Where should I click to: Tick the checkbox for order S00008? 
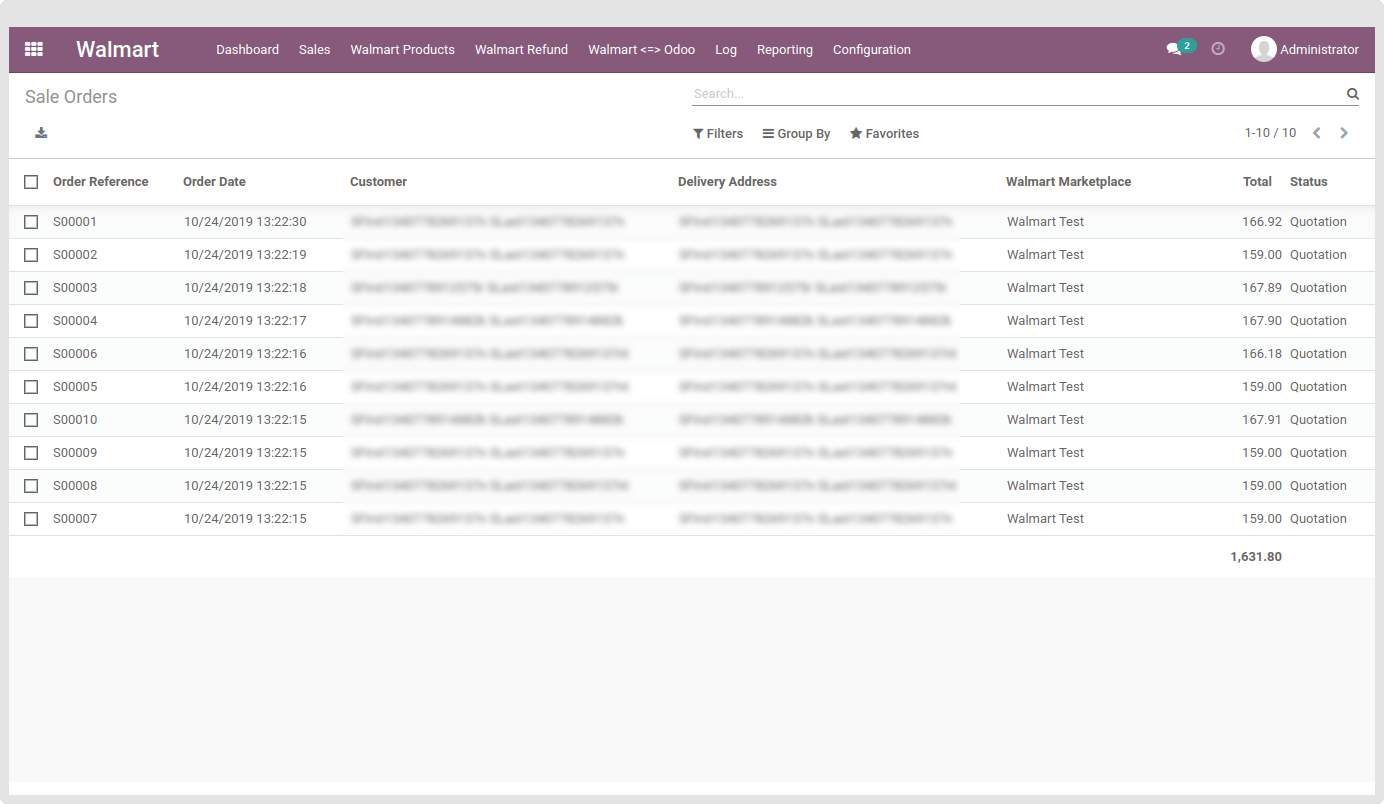tap(31, 486)
